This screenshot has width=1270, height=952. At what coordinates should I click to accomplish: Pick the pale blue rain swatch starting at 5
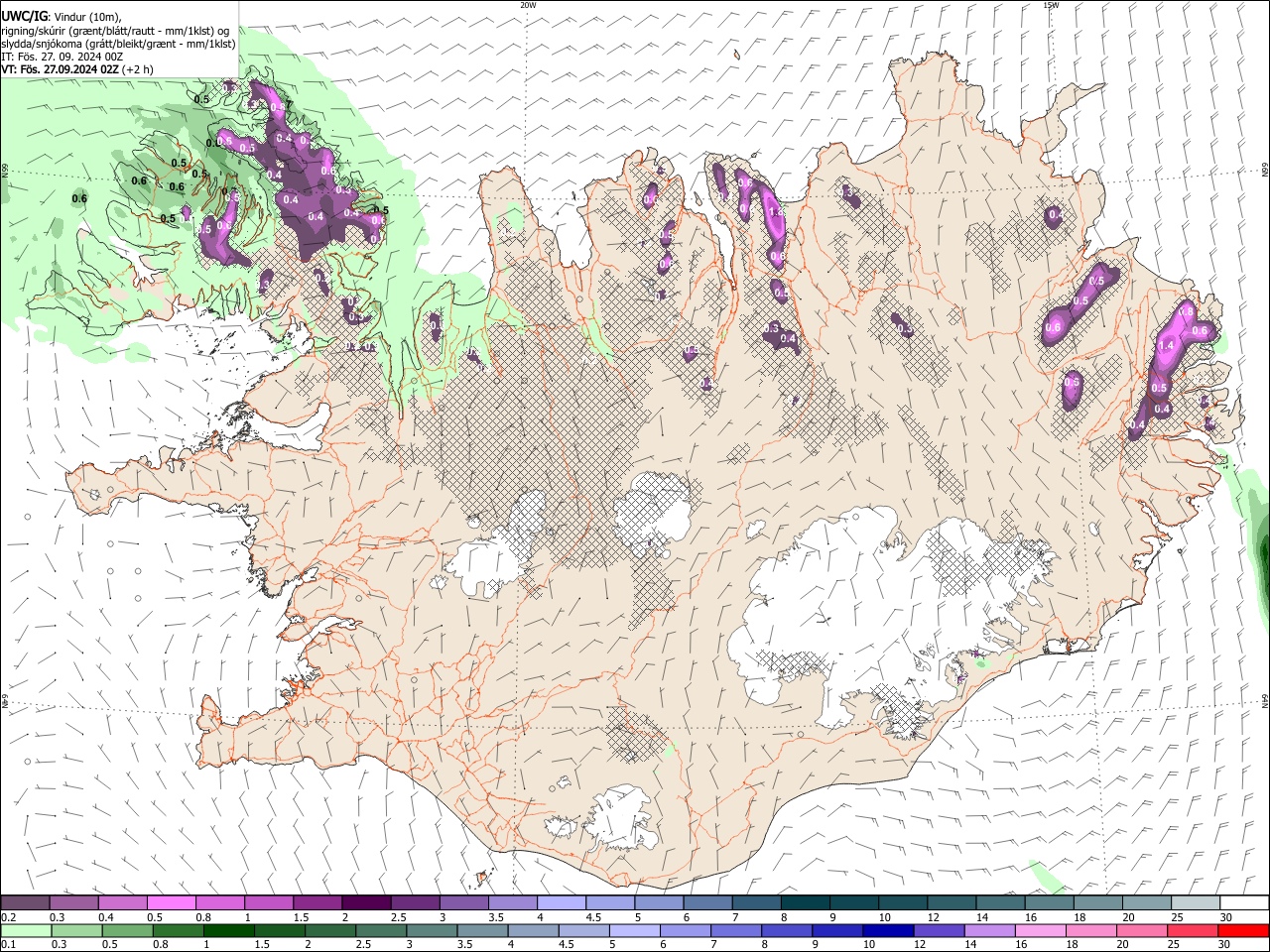pos(634,930)
